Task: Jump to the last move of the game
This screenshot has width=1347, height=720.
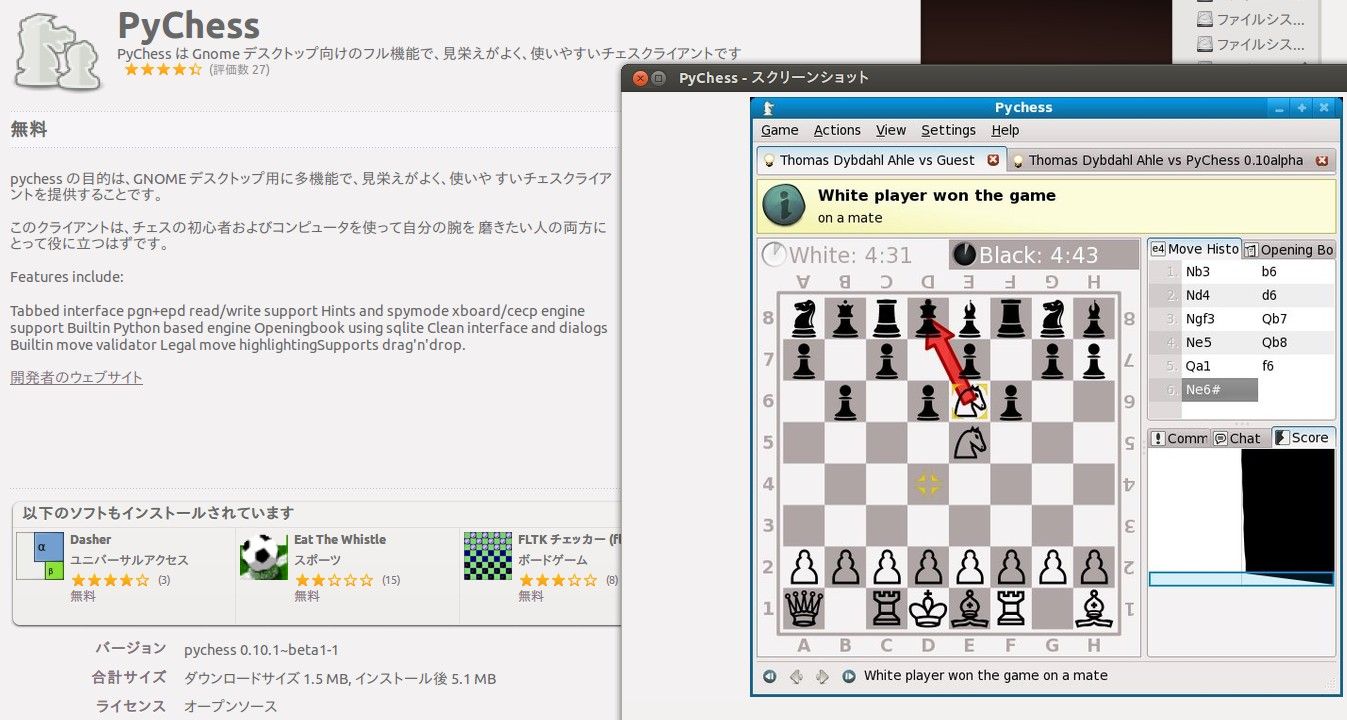Action: tap(849, 676)
